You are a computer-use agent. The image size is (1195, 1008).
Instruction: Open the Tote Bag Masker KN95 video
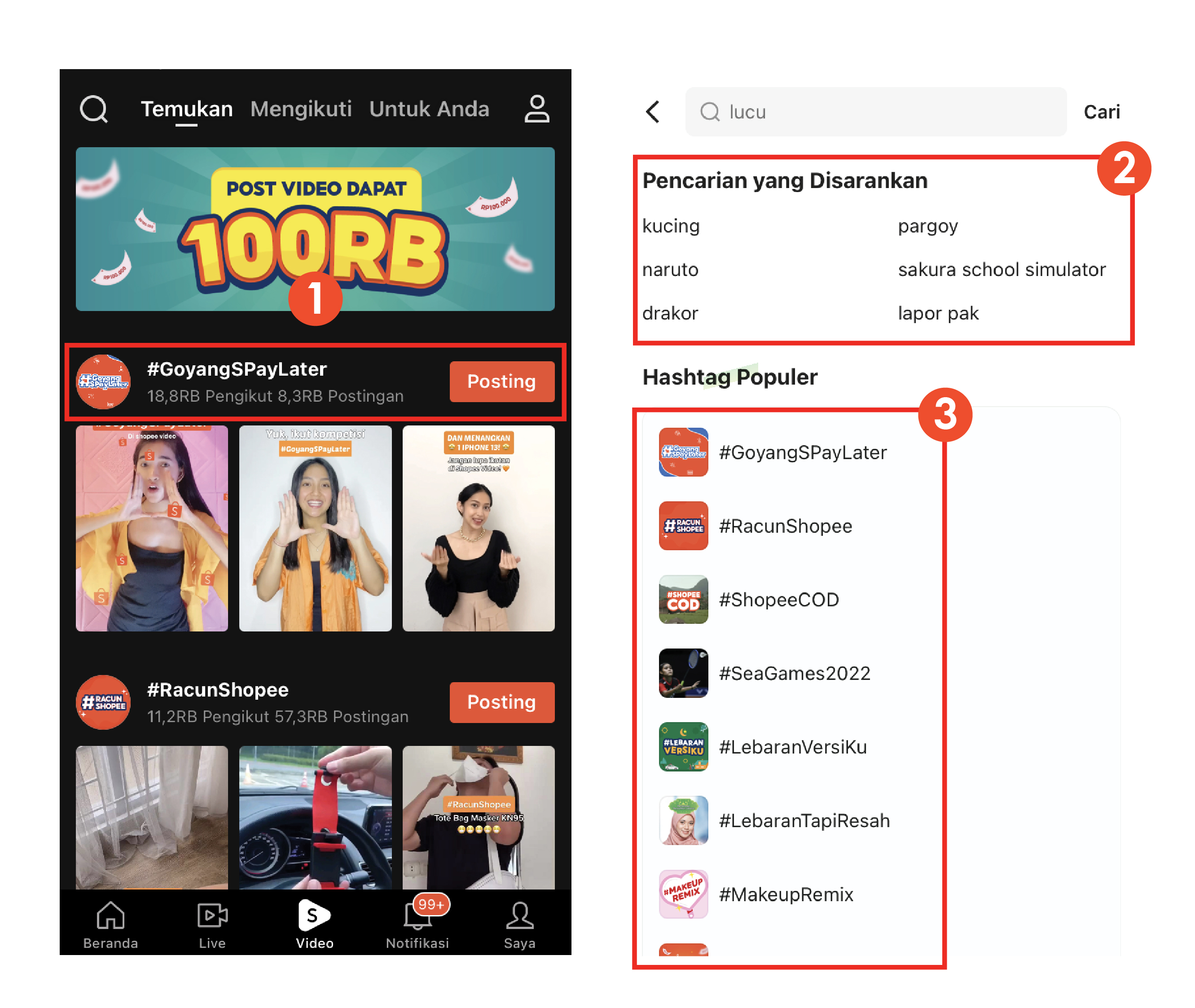tap(478, 817)
